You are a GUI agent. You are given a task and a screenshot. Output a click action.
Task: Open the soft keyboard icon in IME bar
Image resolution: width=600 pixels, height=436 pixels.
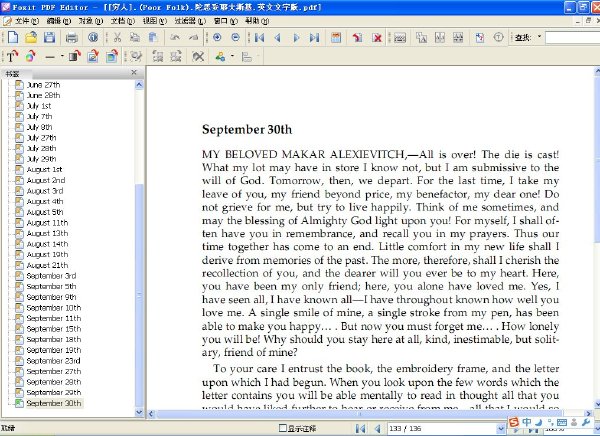coord(562,422)
